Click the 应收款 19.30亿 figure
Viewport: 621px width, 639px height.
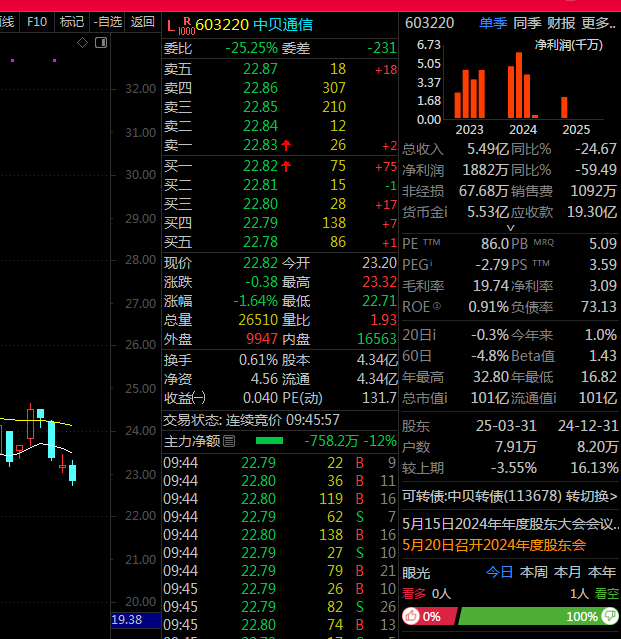pos(592,212)
